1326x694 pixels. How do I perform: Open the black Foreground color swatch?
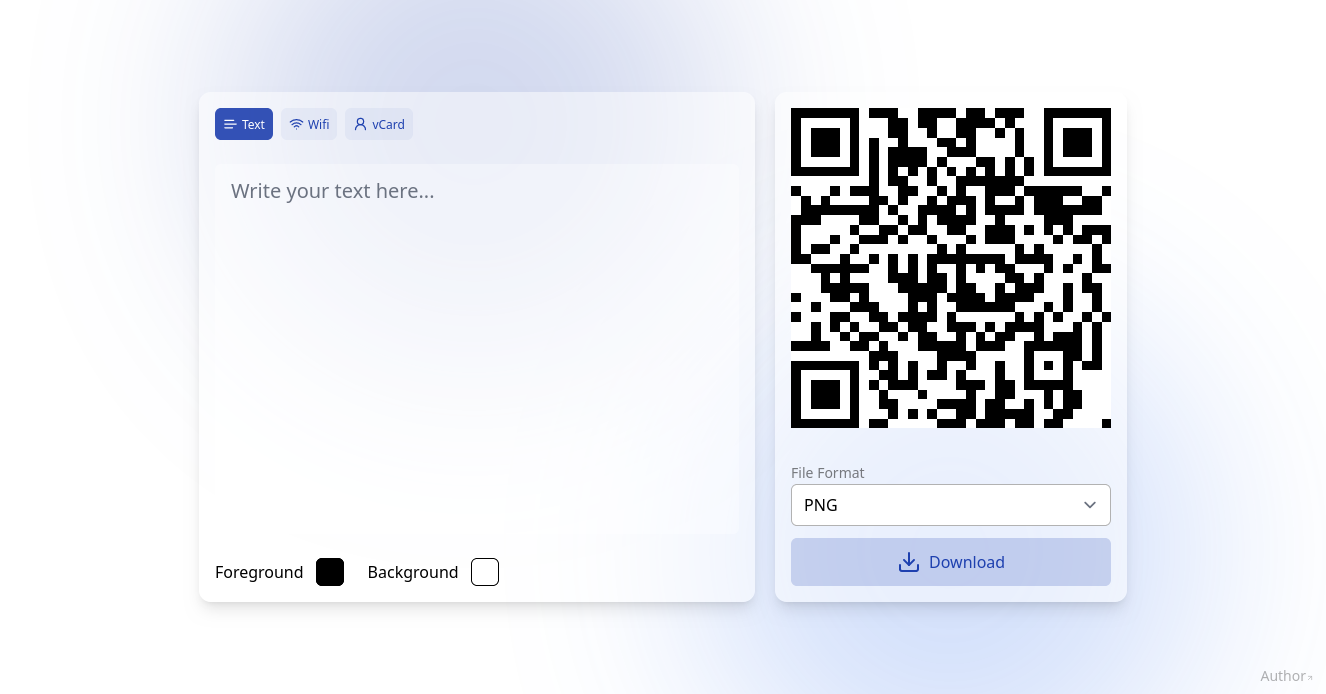pos(330,572)
